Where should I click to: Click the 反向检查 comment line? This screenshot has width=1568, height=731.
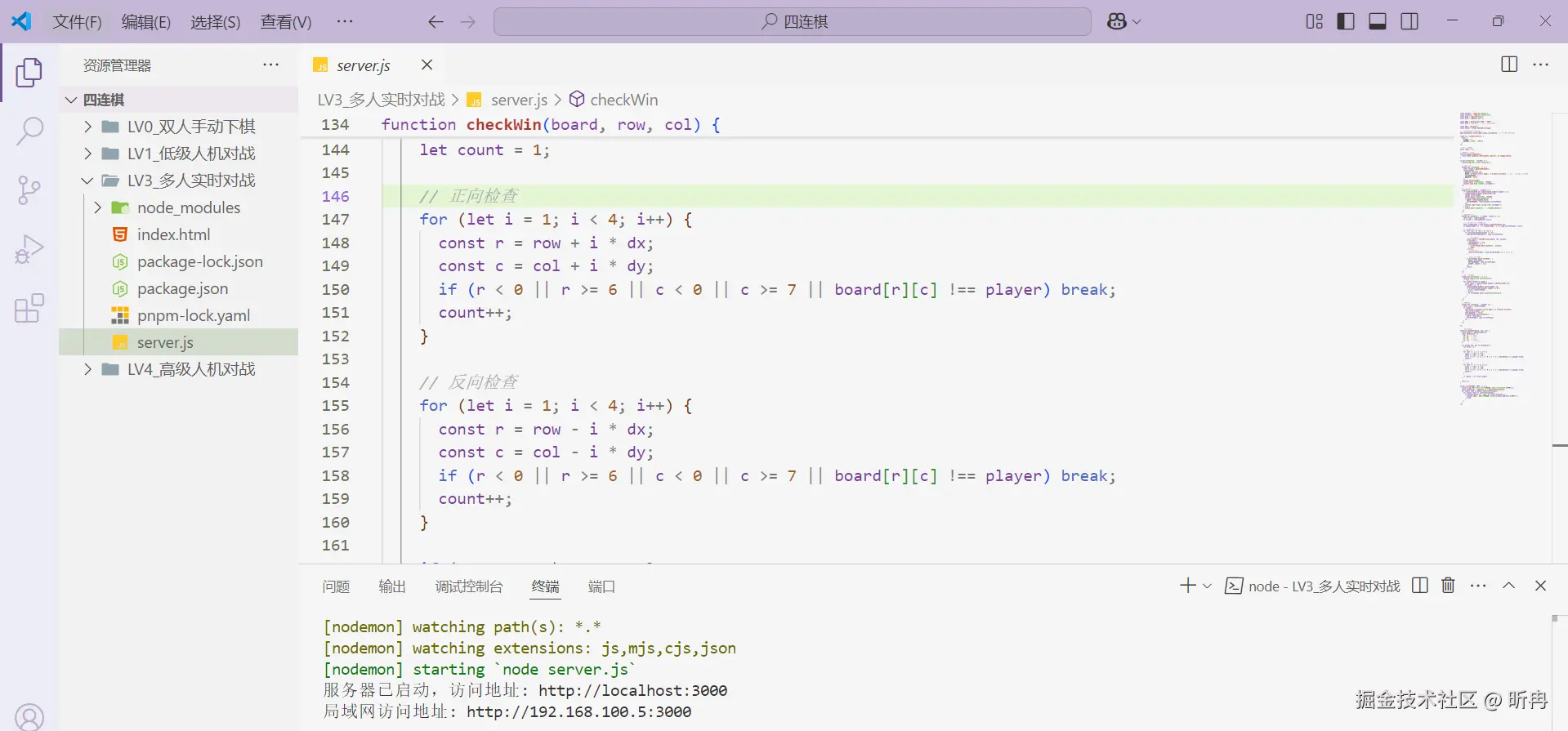click(x=468, y=382)
